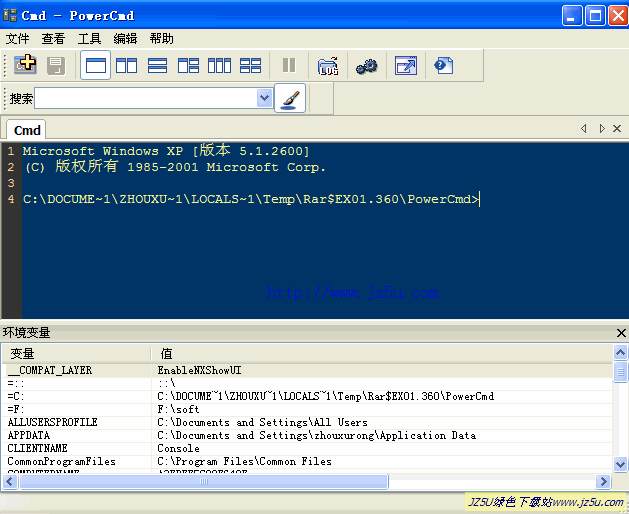Viewport: 629px width, 514px height.
Task: Maximize the PowerCmd window
Action: tap(595, 16)
